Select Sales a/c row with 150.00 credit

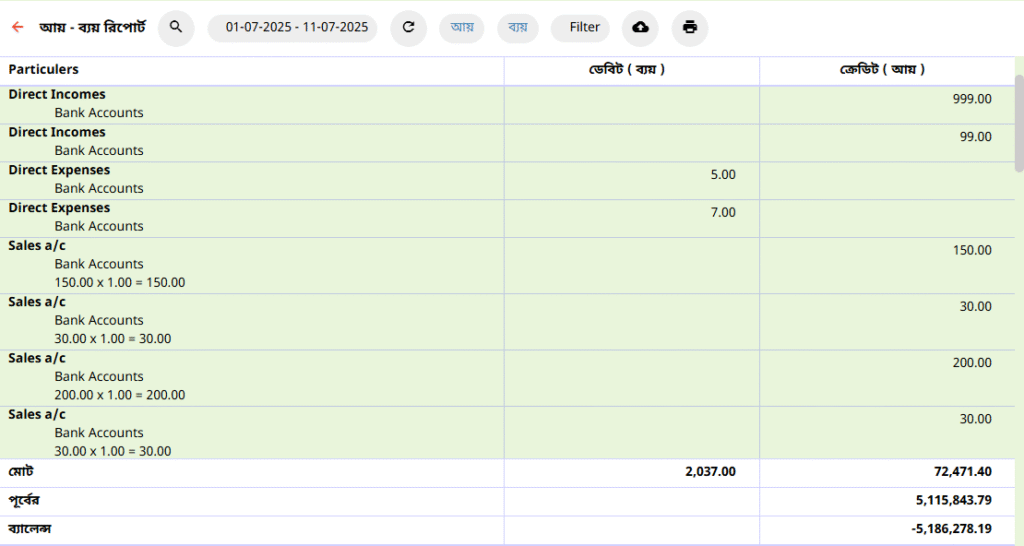pos(507,266)
